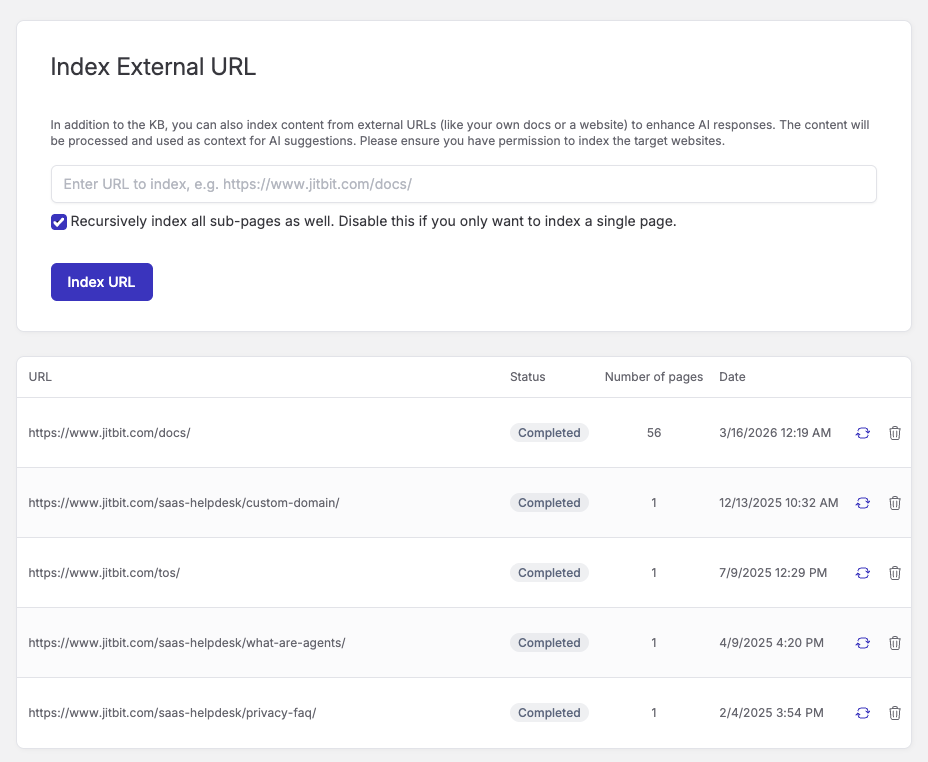Delete the privacy-faq indexed entry

click(x=894, y=713)
